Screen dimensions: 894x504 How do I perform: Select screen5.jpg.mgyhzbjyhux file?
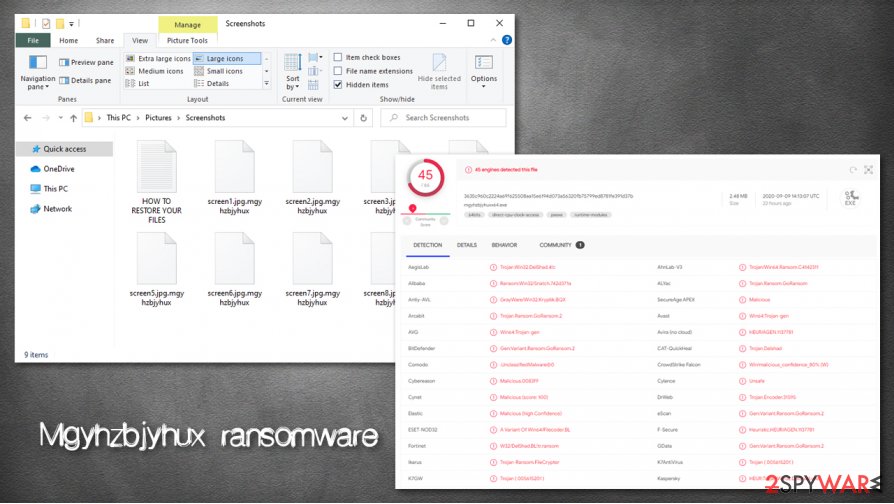point(157,269)
